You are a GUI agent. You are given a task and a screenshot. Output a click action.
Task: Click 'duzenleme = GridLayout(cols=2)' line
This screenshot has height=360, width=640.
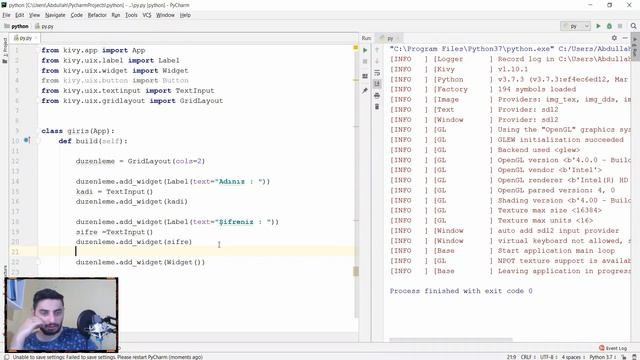coord(140,161)
